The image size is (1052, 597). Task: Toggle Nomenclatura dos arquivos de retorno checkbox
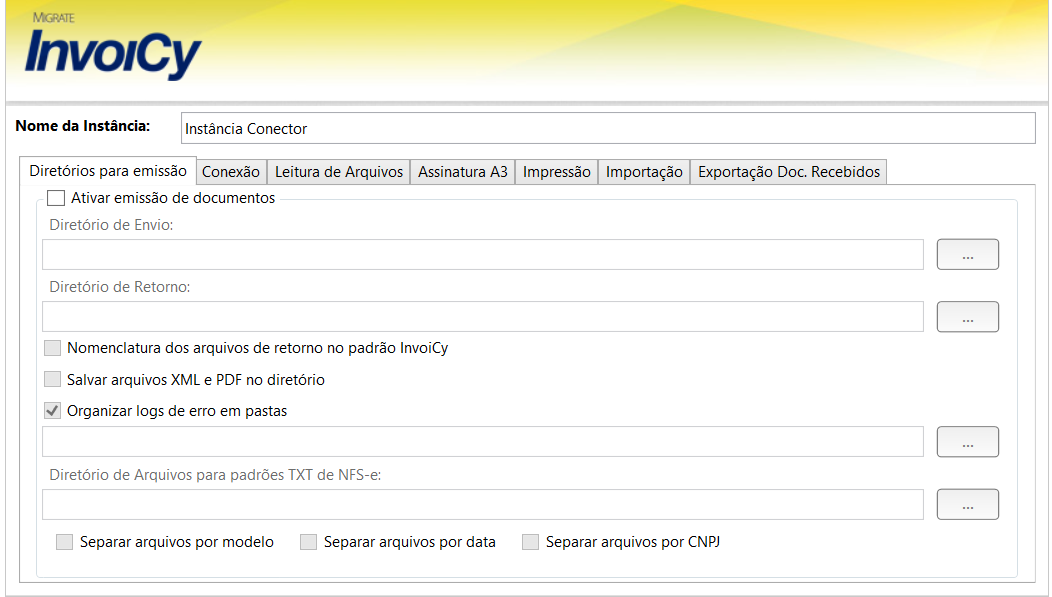(x=53, y=348)
